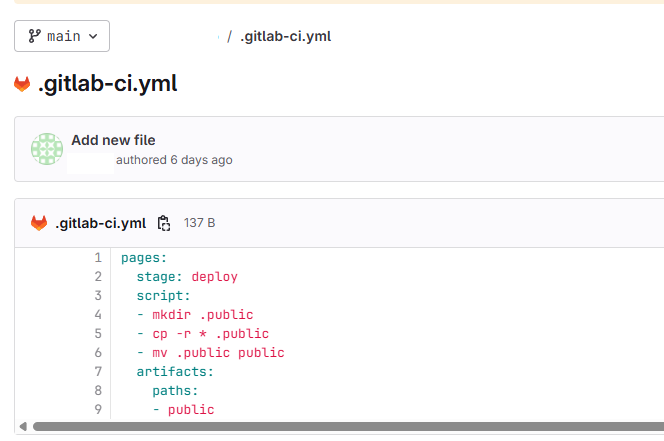Click the horizontal scrollbar thumb
This screenshot has width=664, height=441.
coord(349,426)
